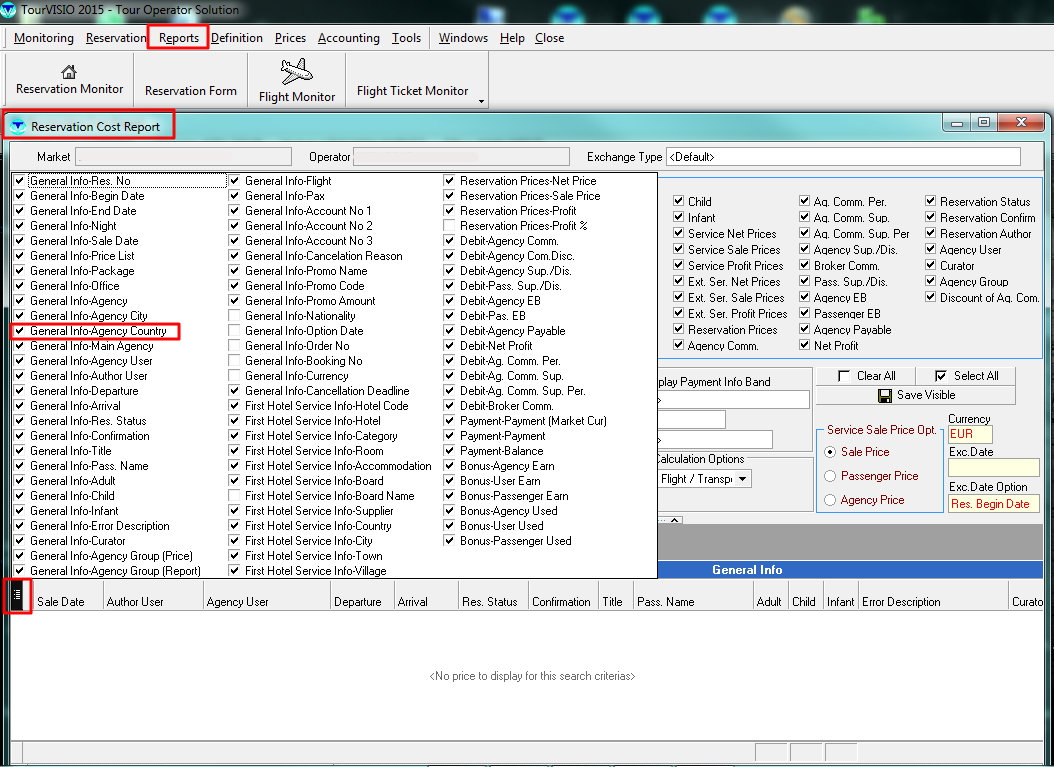Click the Reservation Cost Report window icon

18,127
